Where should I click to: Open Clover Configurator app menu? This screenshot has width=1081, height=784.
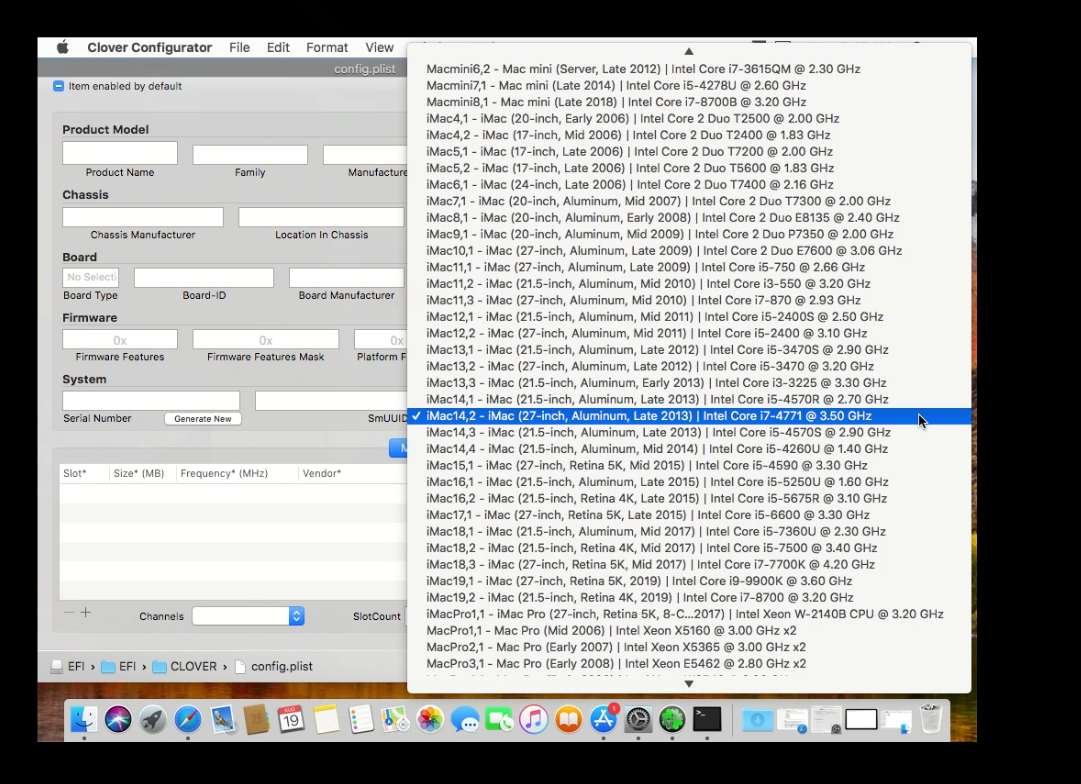point(150,48)
